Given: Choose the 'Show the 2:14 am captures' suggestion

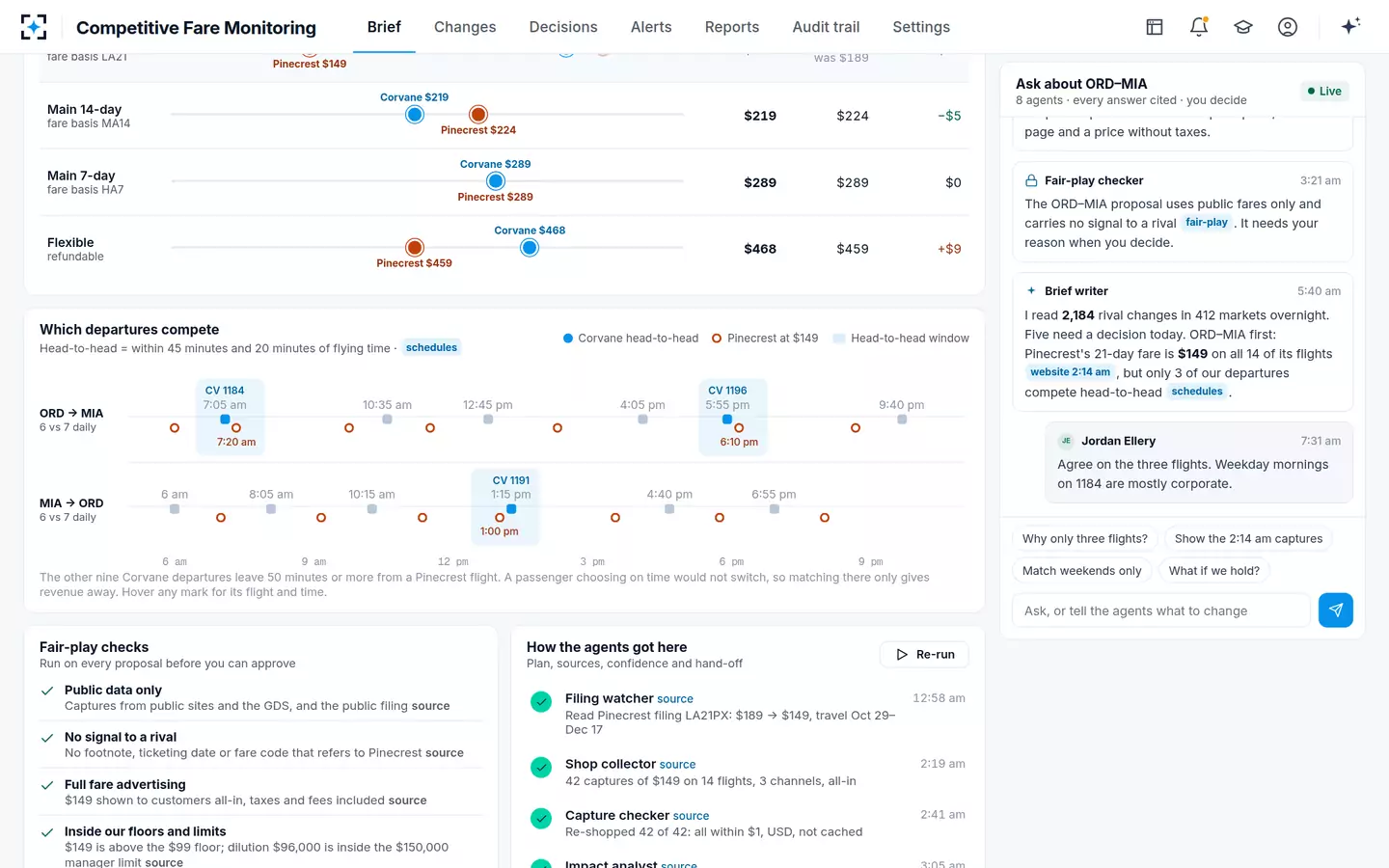Looking at the screenshot, I should [1248, 539].
